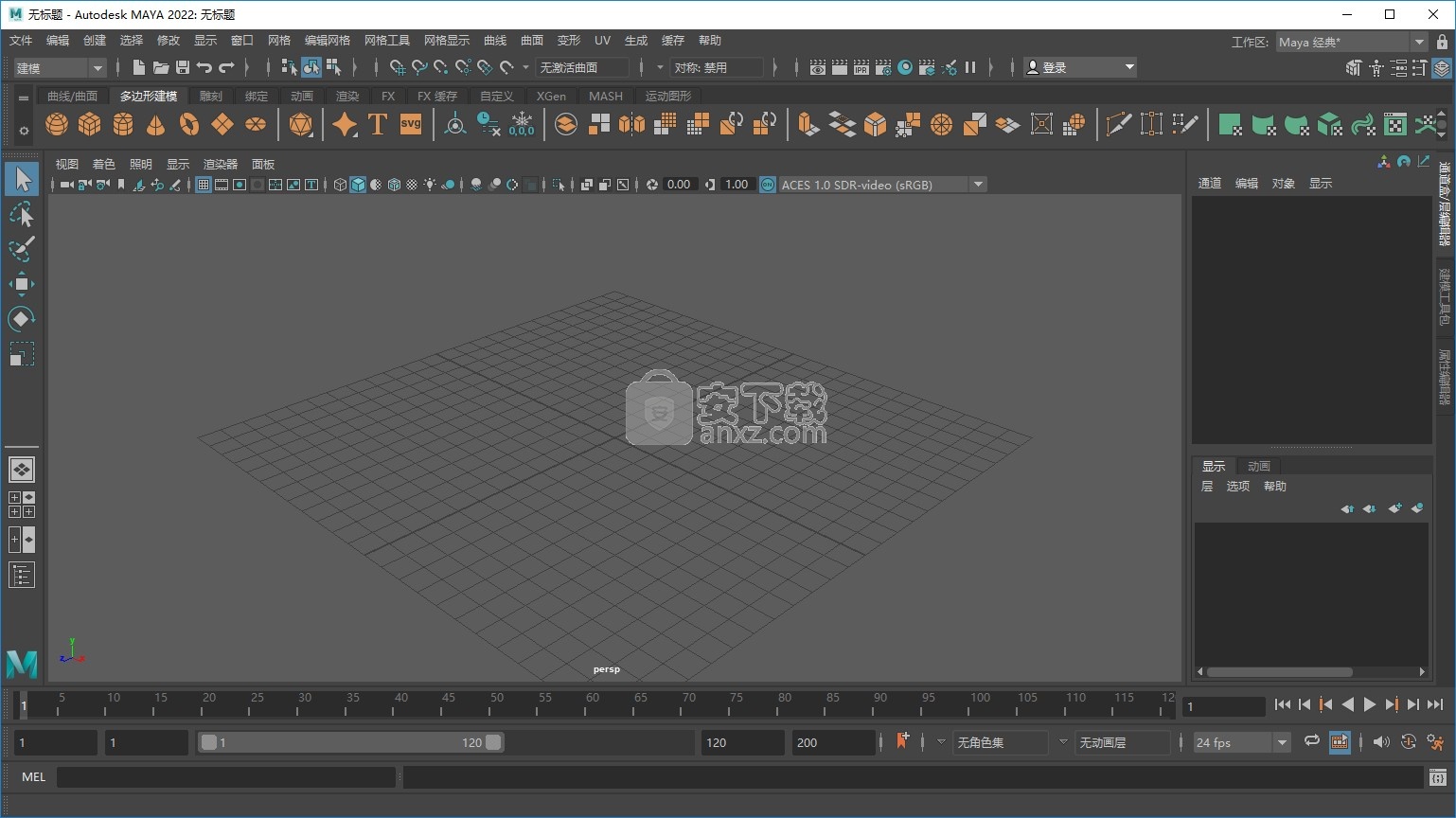This screenshot has width=1456, height=818.
Task: Switch to the XGen shelf tab
Action: (551, 96)
